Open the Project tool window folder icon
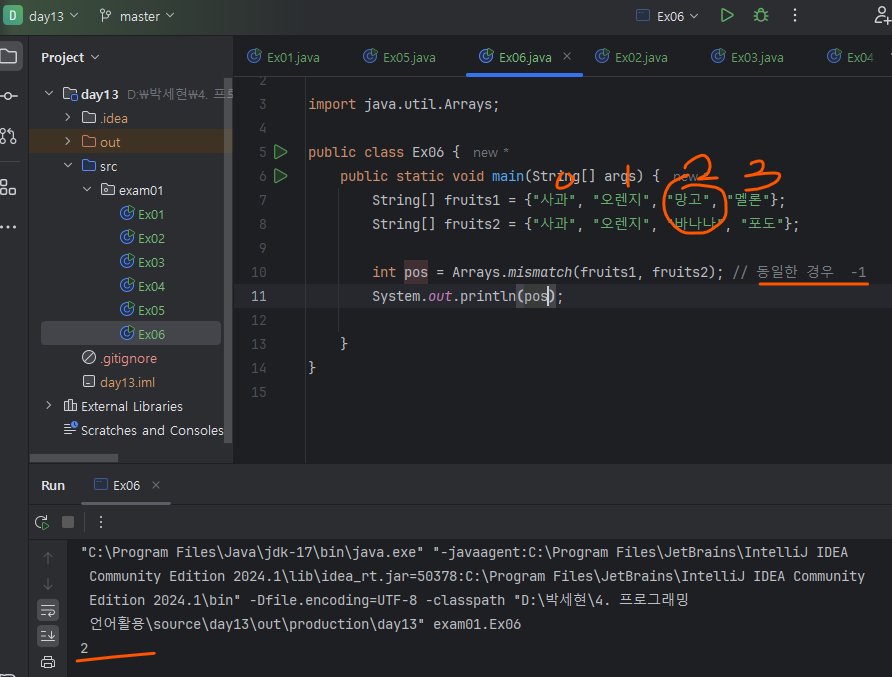892x677 pixels. point(10,56)
